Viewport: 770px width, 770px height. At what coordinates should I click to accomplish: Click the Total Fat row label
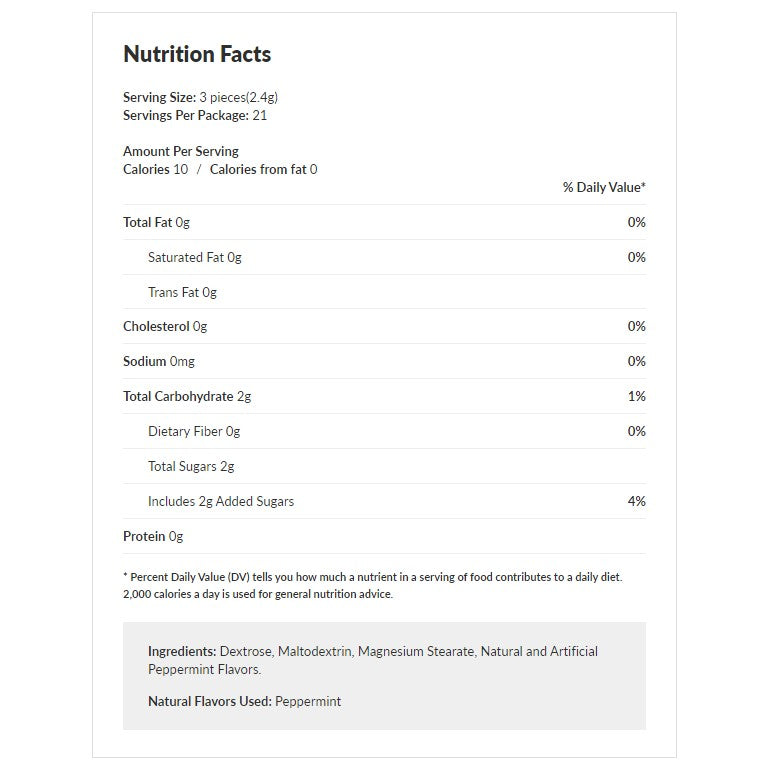[156, 222]
